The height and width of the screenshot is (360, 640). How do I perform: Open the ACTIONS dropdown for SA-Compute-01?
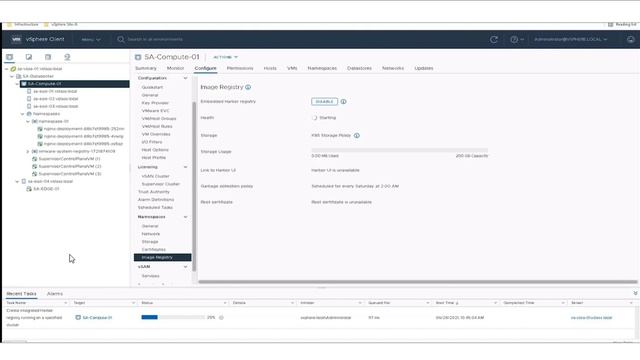(225, 57)
